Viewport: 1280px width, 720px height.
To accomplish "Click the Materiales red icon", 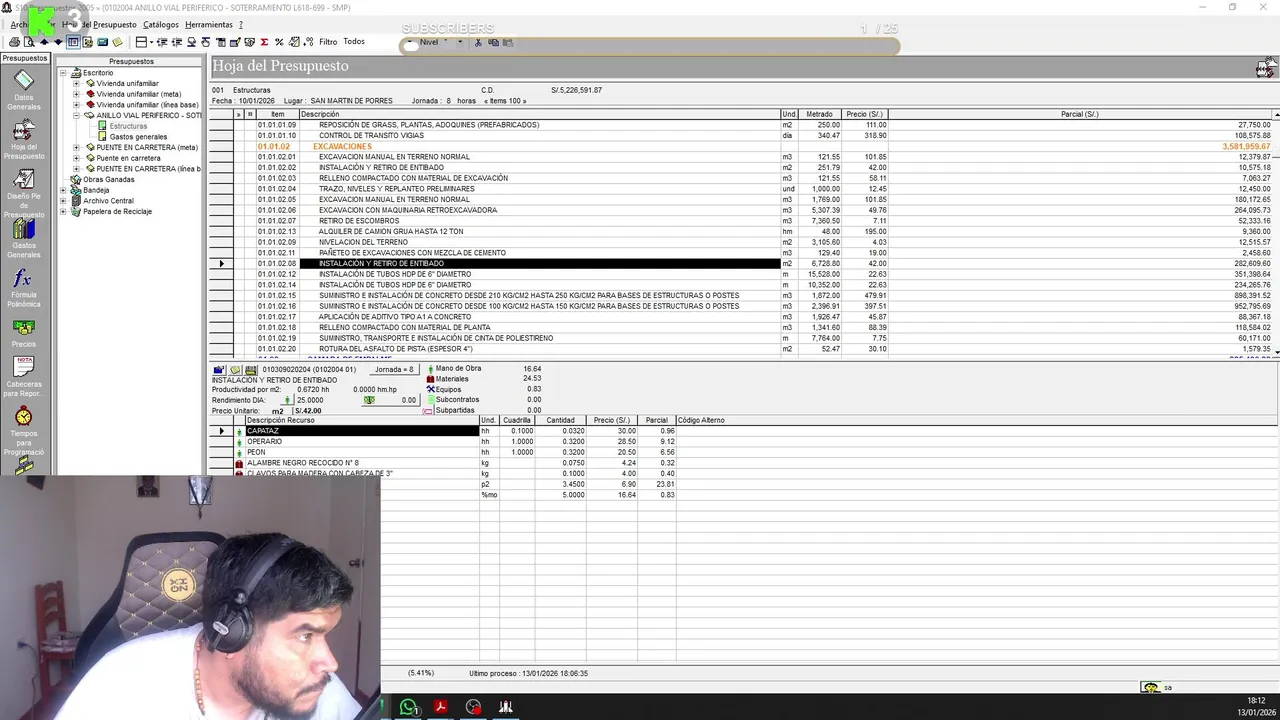I will (x=430, y=379).
